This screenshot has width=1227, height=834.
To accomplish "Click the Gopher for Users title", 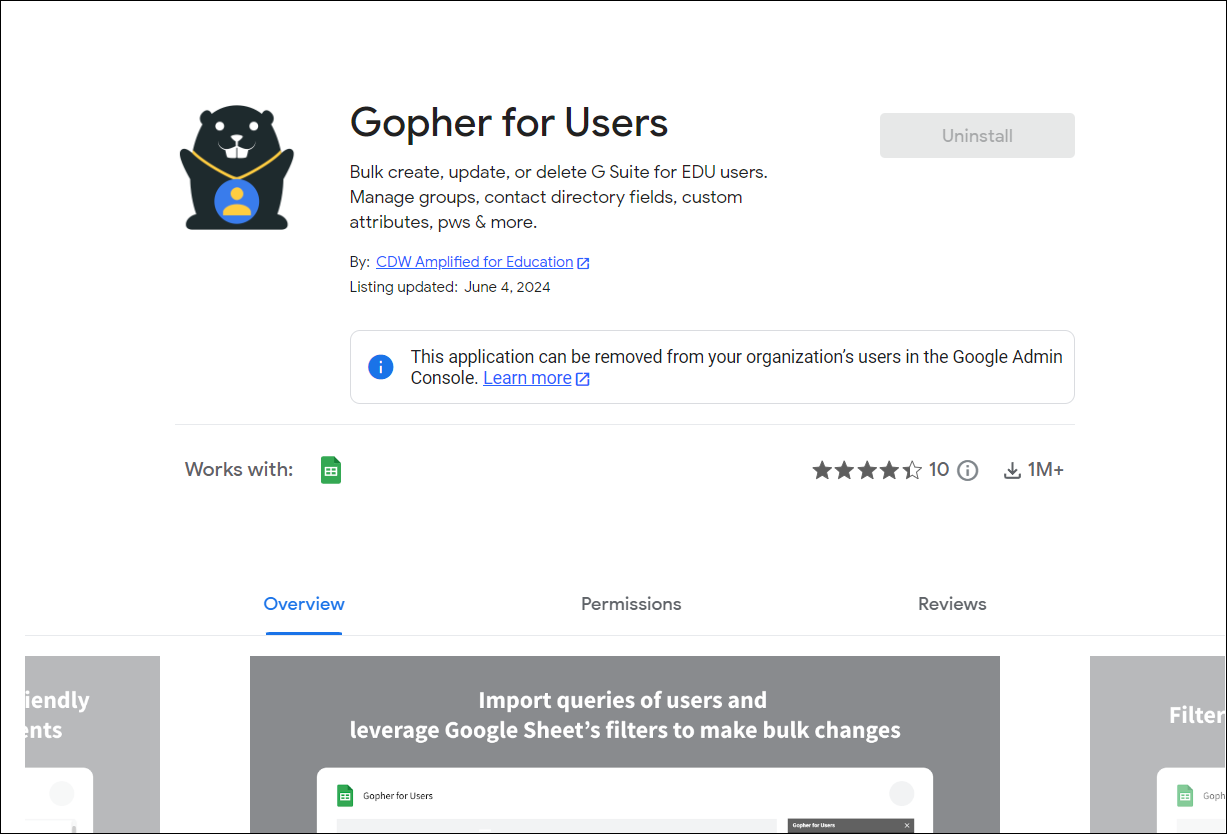I will coord(509,123).
